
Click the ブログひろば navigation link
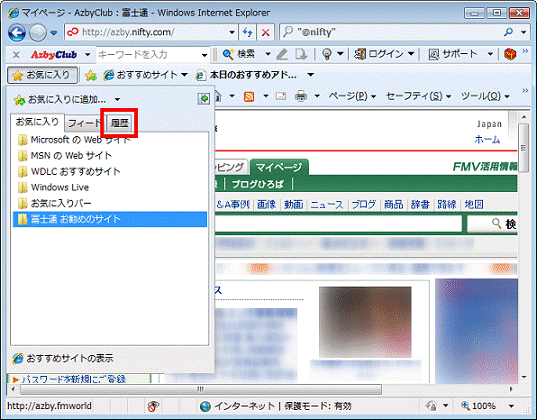[258, 184]
